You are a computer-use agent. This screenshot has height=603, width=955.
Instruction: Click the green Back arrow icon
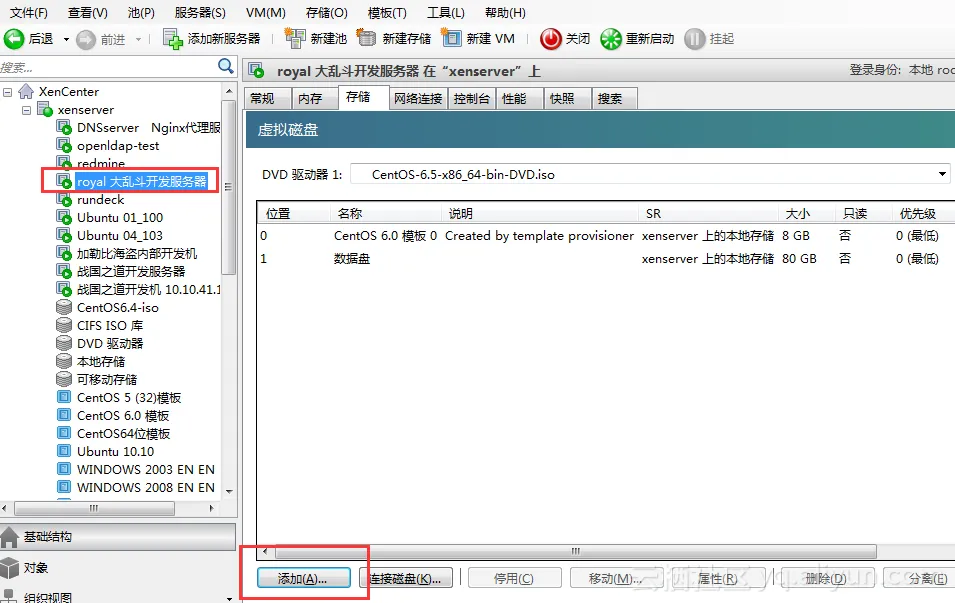pos(13,39)
